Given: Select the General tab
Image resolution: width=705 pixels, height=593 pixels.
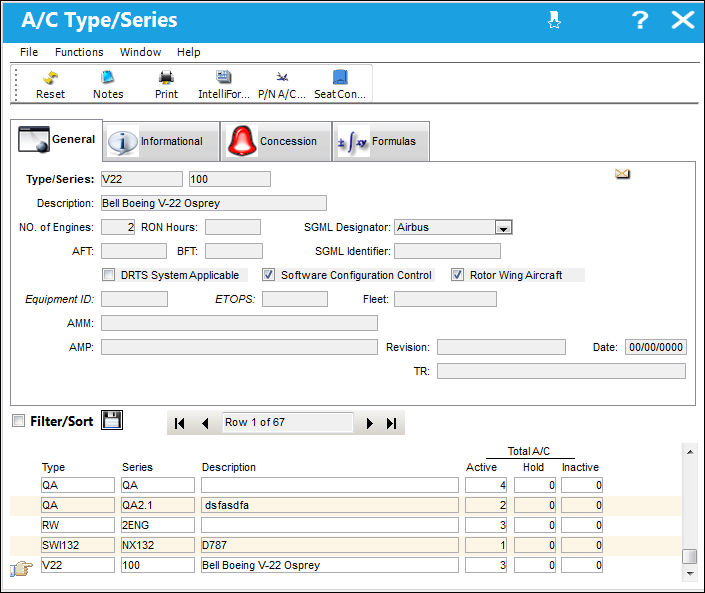Looking at the screenshot, I should (57, 140).
